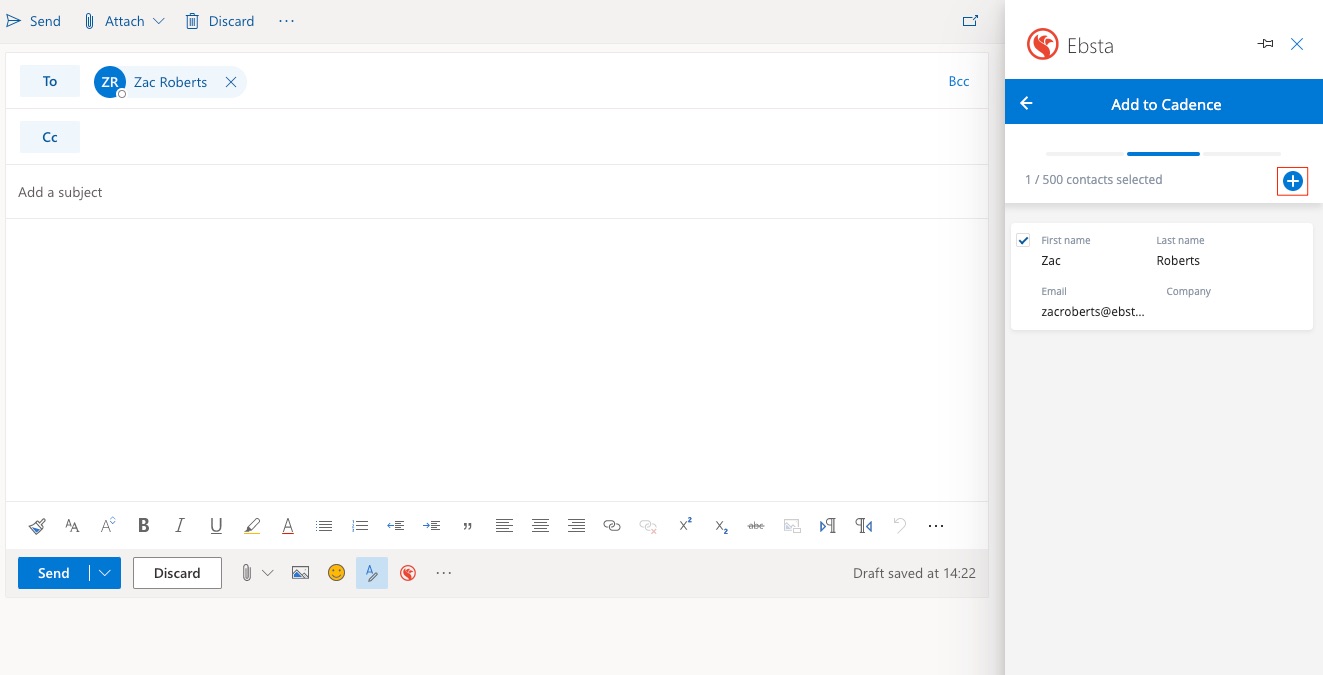This screenshot has width=1323, height=675.
Task: Select the Zac first name value
Action: tap(1051, 260)
